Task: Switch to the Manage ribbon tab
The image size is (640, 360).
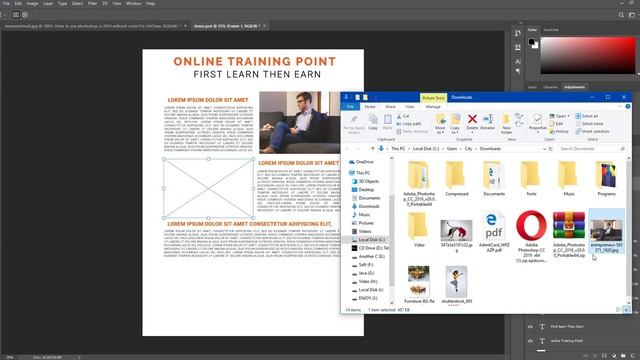Action: pos(433,107)
